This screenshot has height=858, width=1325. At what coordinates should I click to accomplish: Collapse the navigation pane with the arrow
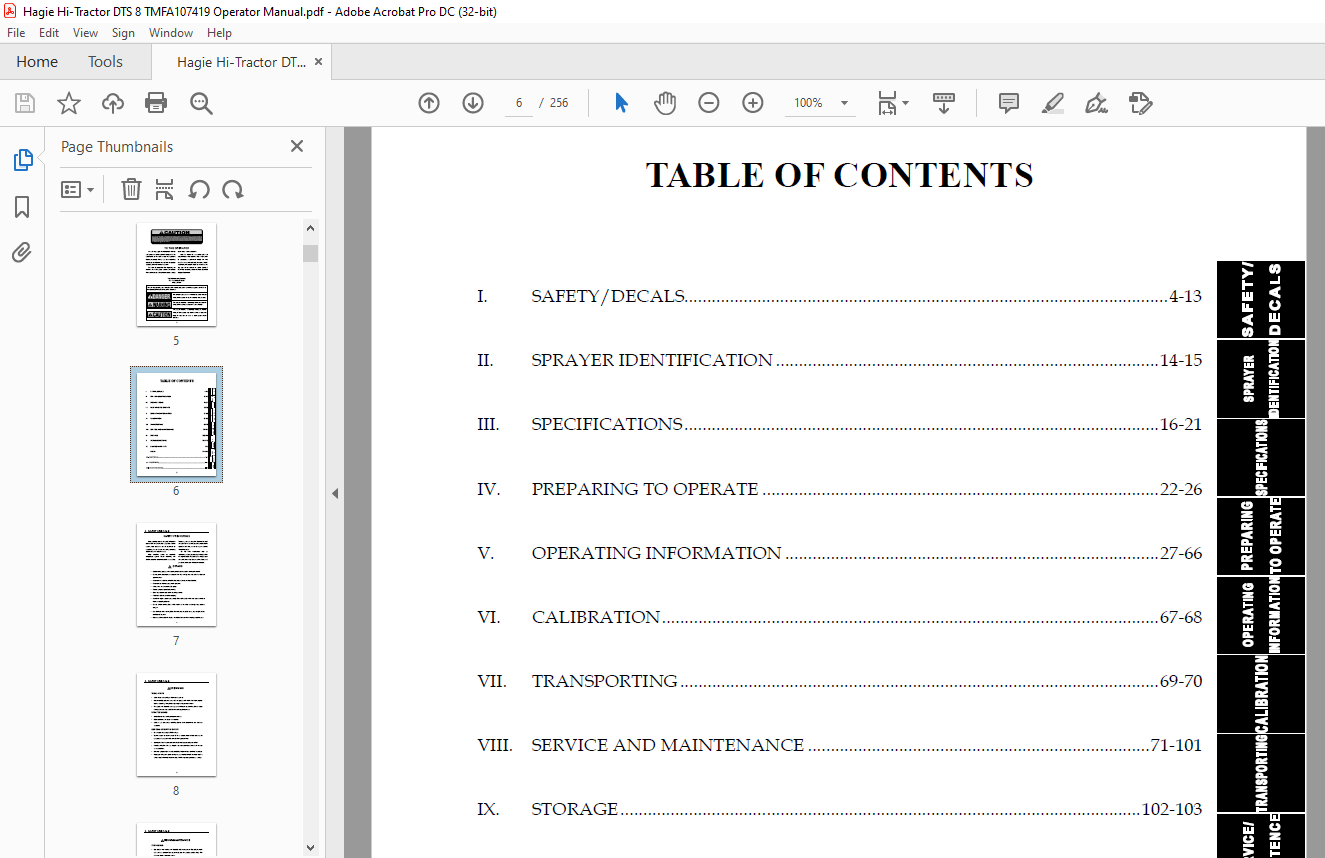coord(335,493)
